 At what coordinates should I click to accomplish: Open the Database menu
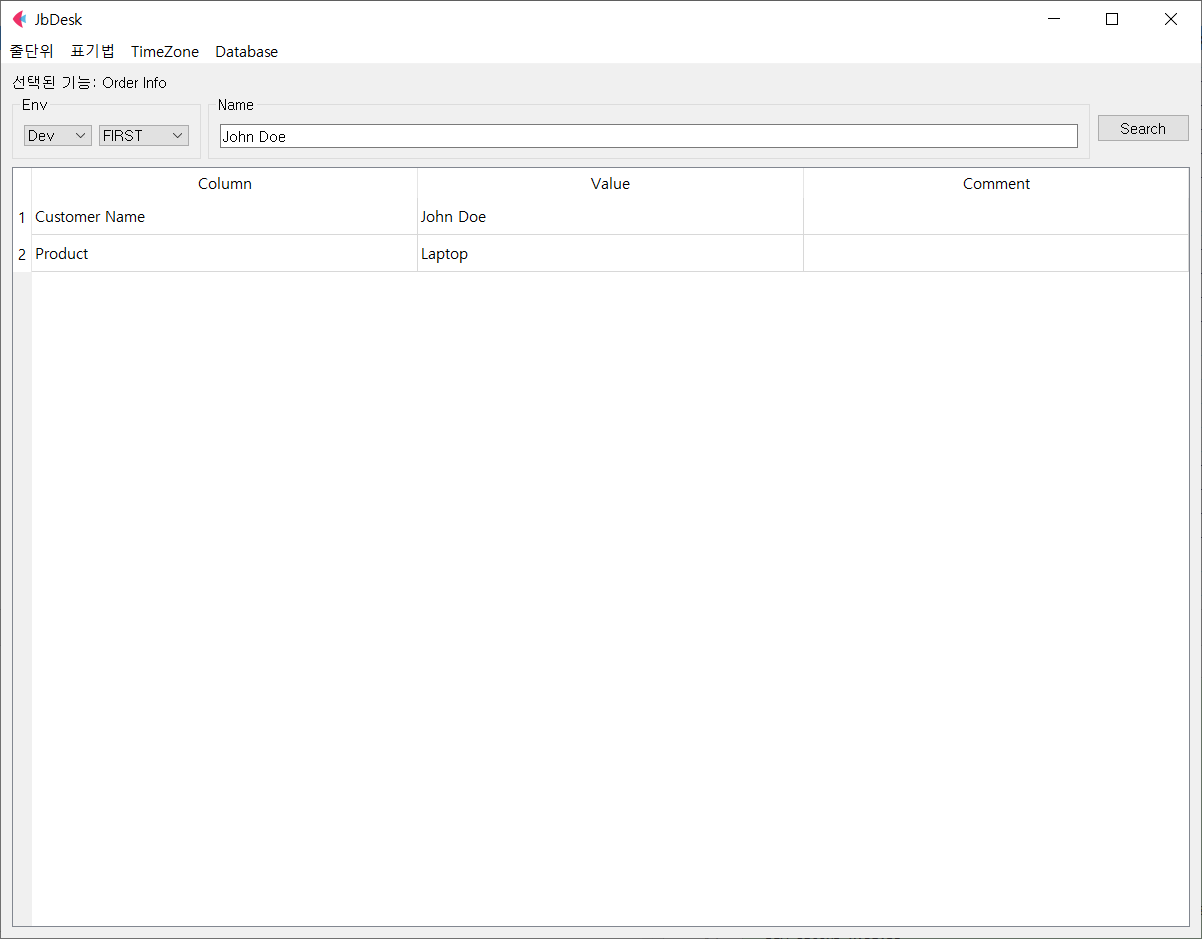tap(247, 51)
